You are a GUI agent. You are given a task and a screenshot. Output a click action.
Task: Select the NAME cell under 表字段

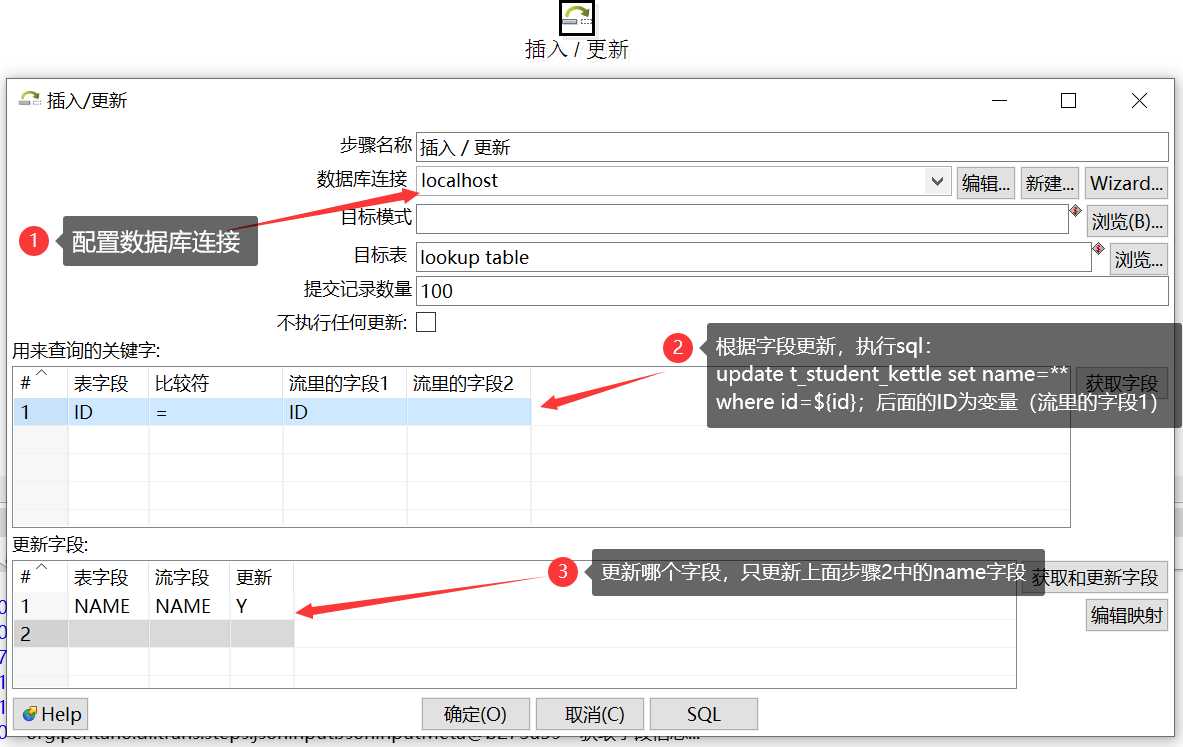coord(108,606)
